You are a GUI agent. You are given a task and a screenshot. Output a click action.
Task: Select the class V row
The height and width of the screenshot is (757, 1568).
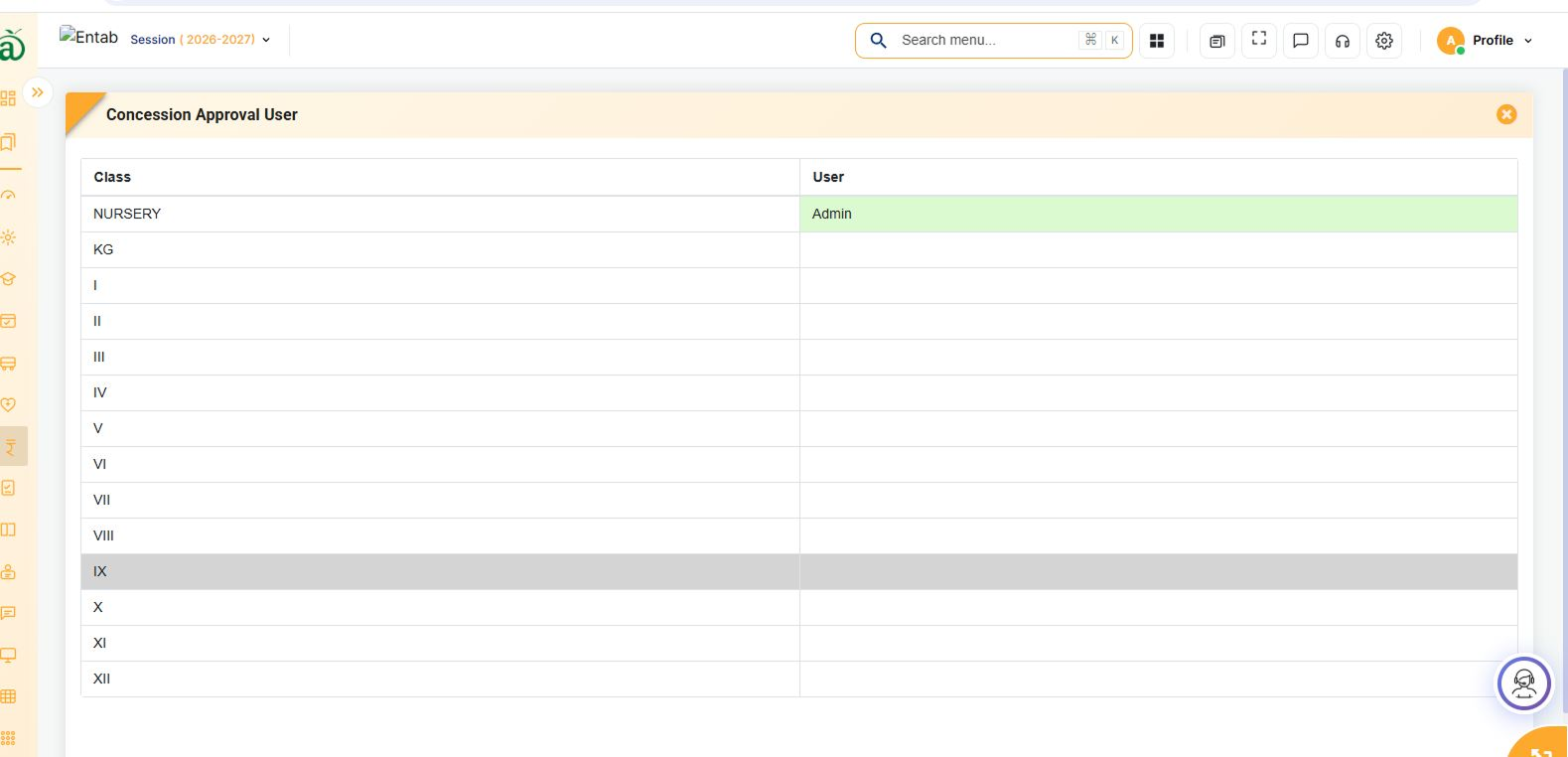coord(799,428)
